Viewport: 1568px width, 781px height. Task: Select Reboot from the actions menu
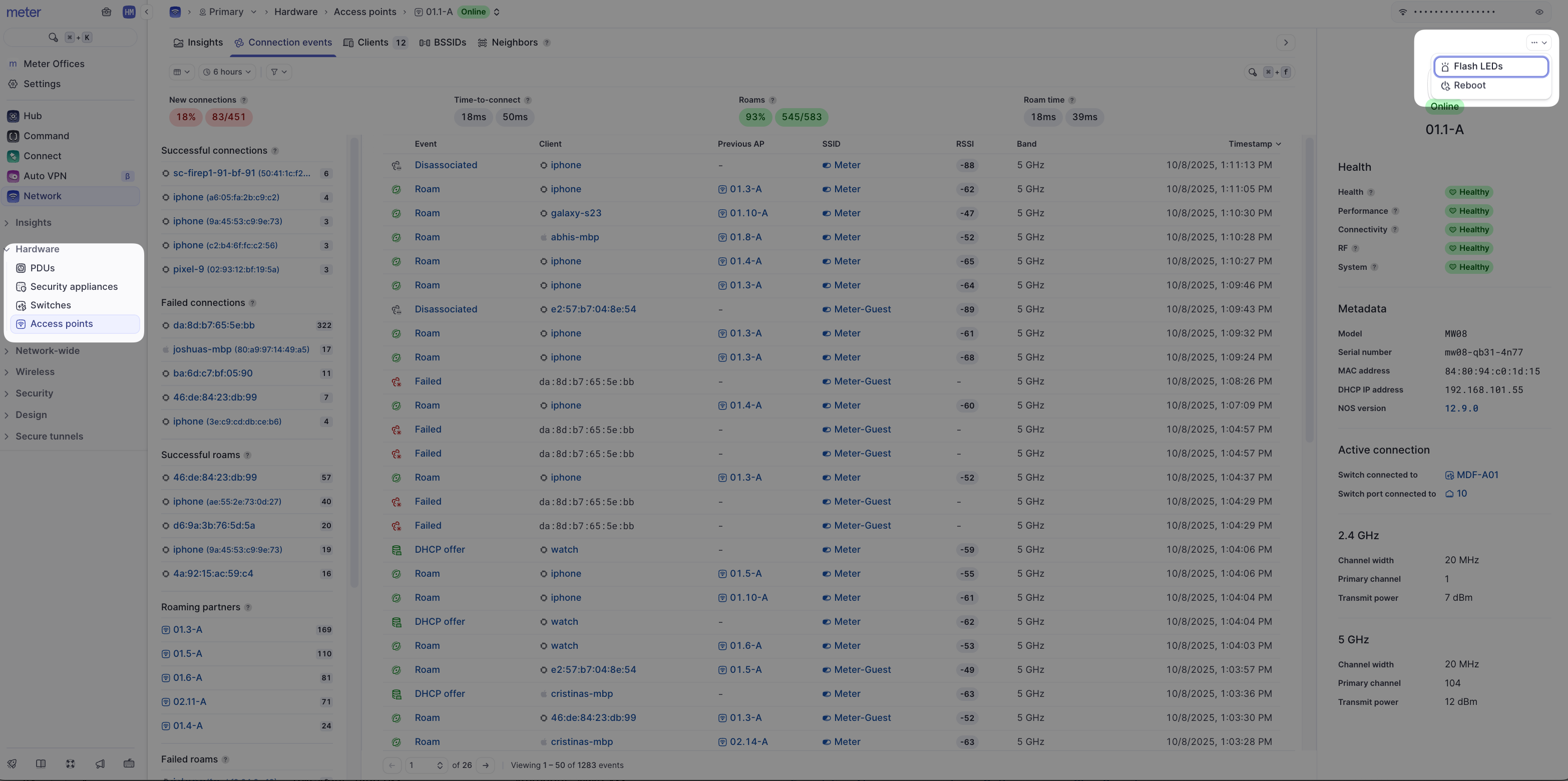pos(1469,86)
